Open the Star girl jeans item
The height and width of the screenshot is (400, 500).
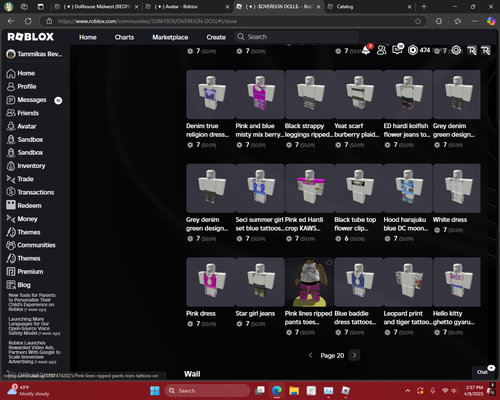(x=260, y=282)
